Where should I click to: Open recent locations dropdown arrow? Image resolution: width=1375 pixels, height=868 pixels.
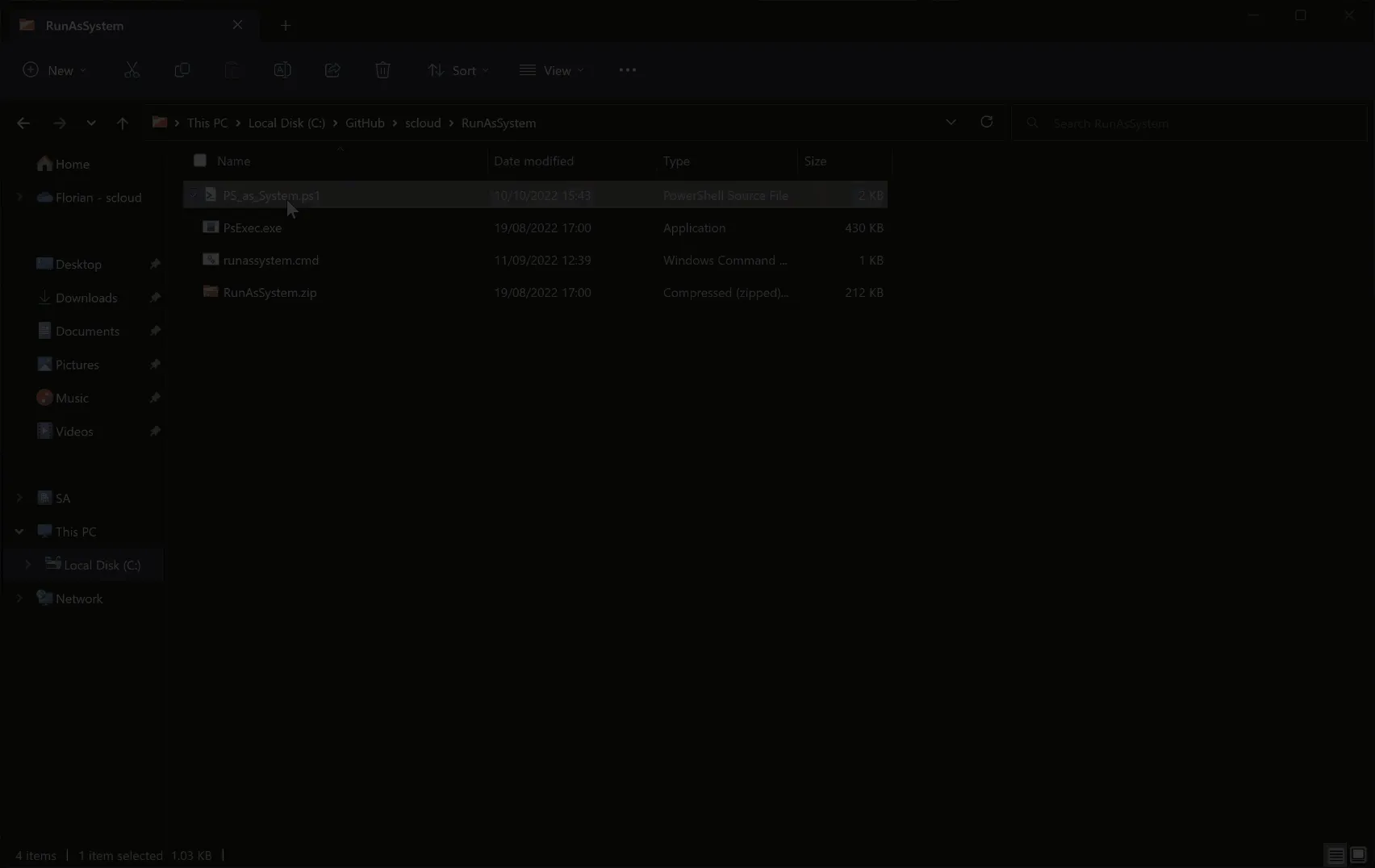point(91,123)
